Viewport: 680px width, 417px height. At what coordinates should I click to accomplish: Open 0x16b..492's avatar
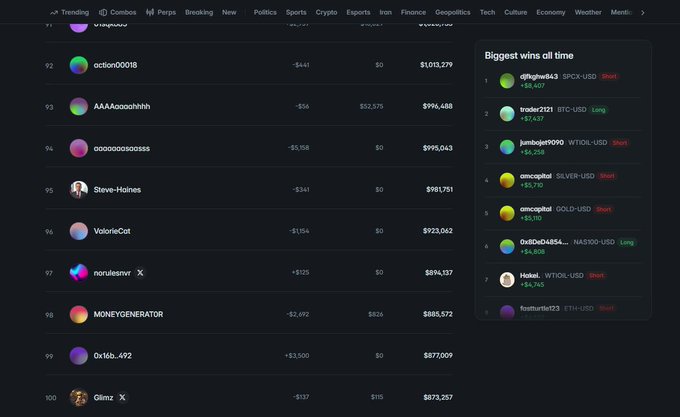pos(79,356)
